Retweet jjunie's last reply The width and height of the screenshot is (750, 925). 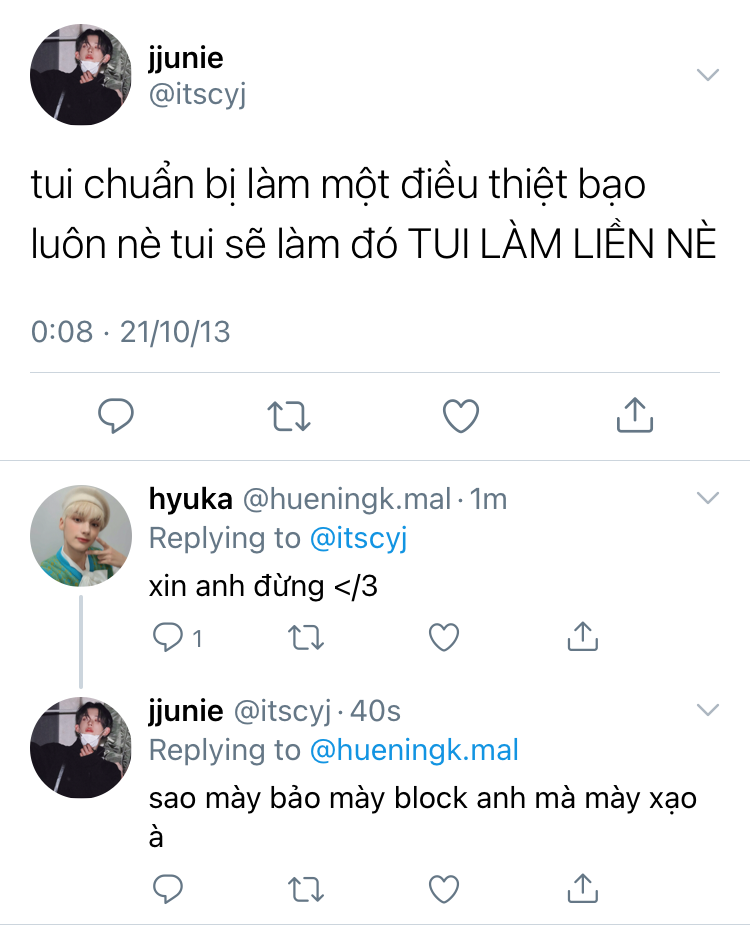click(306, 890)
